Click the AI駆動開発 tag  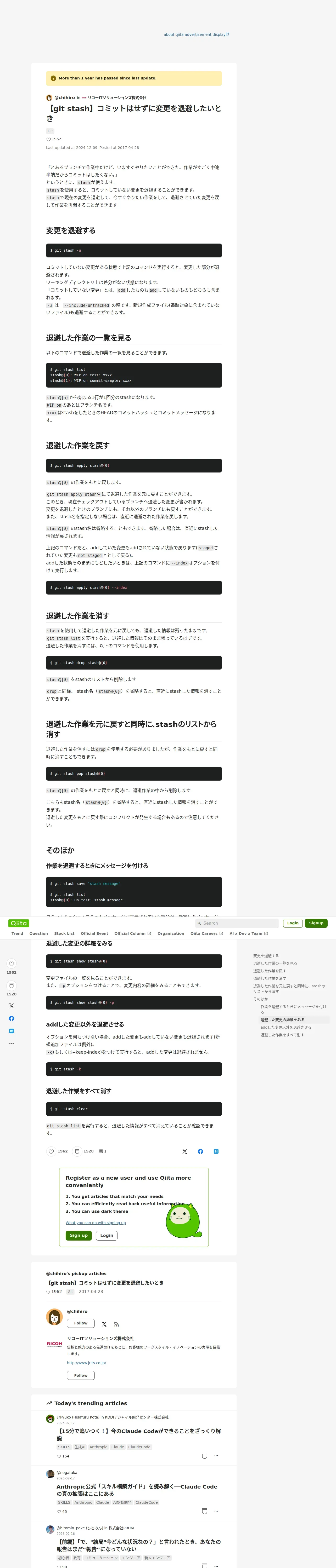click(122, 1502)
